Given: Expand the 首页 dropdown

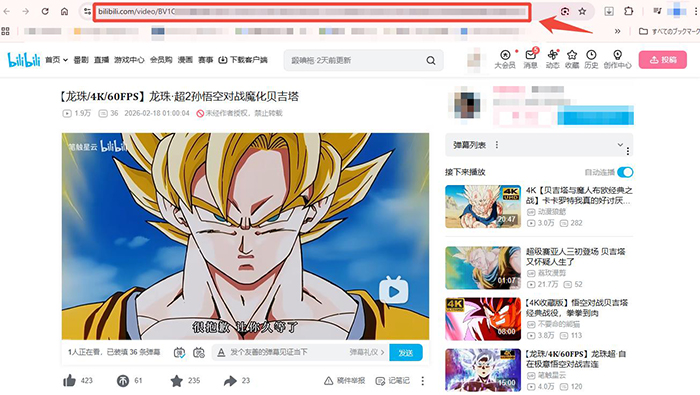Looking at the screenshot, I should tap(66, 60).
